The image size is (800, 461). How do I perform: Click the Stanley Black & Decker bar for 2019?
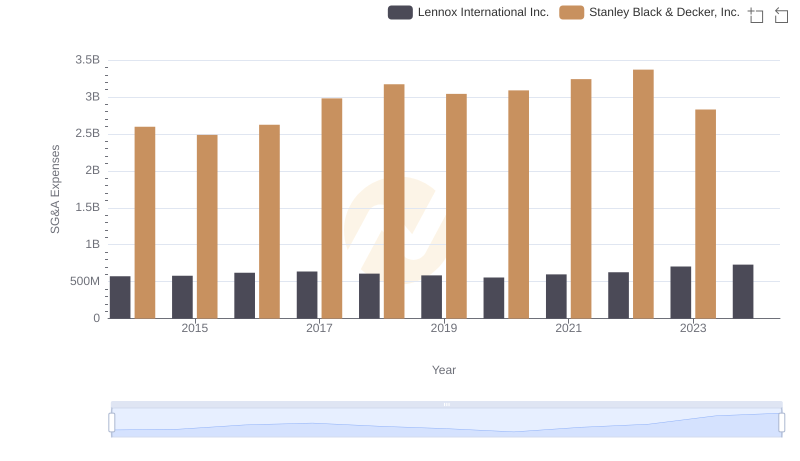point(456,206)
